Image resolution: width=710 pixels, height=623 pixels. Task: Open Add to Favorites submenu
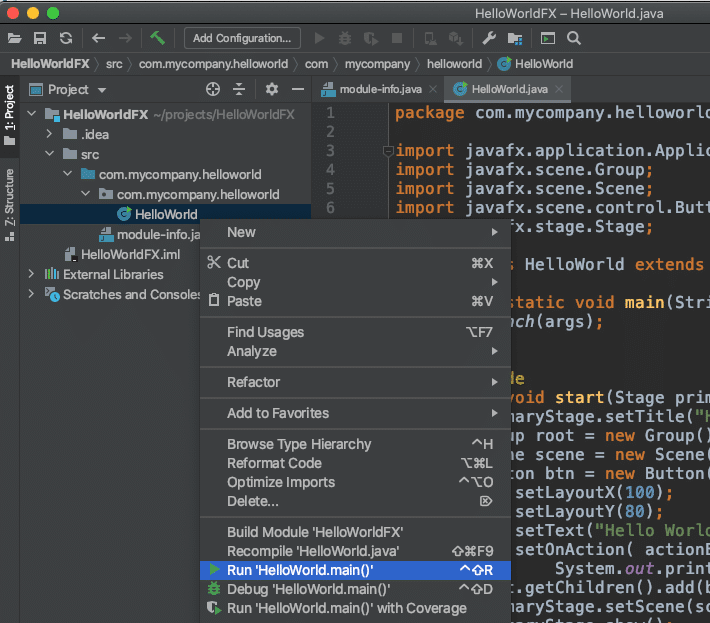pos(355,413)
